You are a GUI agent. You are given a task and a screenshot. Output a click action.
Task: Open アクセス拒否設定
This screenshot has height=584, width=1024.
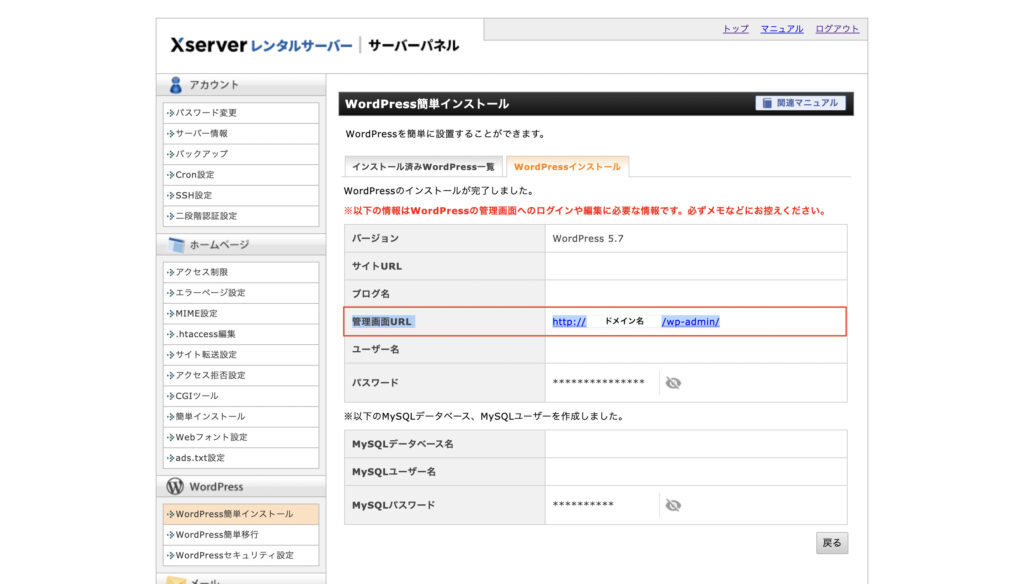point(240,376)
